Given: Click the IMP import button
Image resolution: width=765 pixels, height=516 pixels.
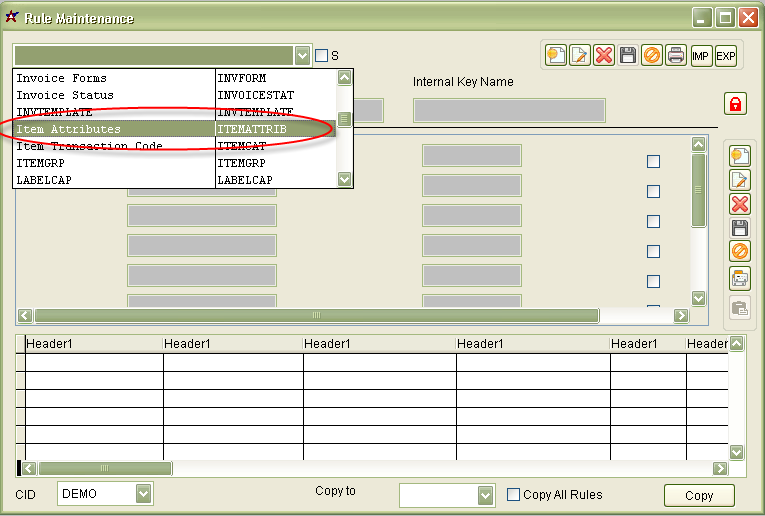Looking at the screenshot, I should click(701, 56).
